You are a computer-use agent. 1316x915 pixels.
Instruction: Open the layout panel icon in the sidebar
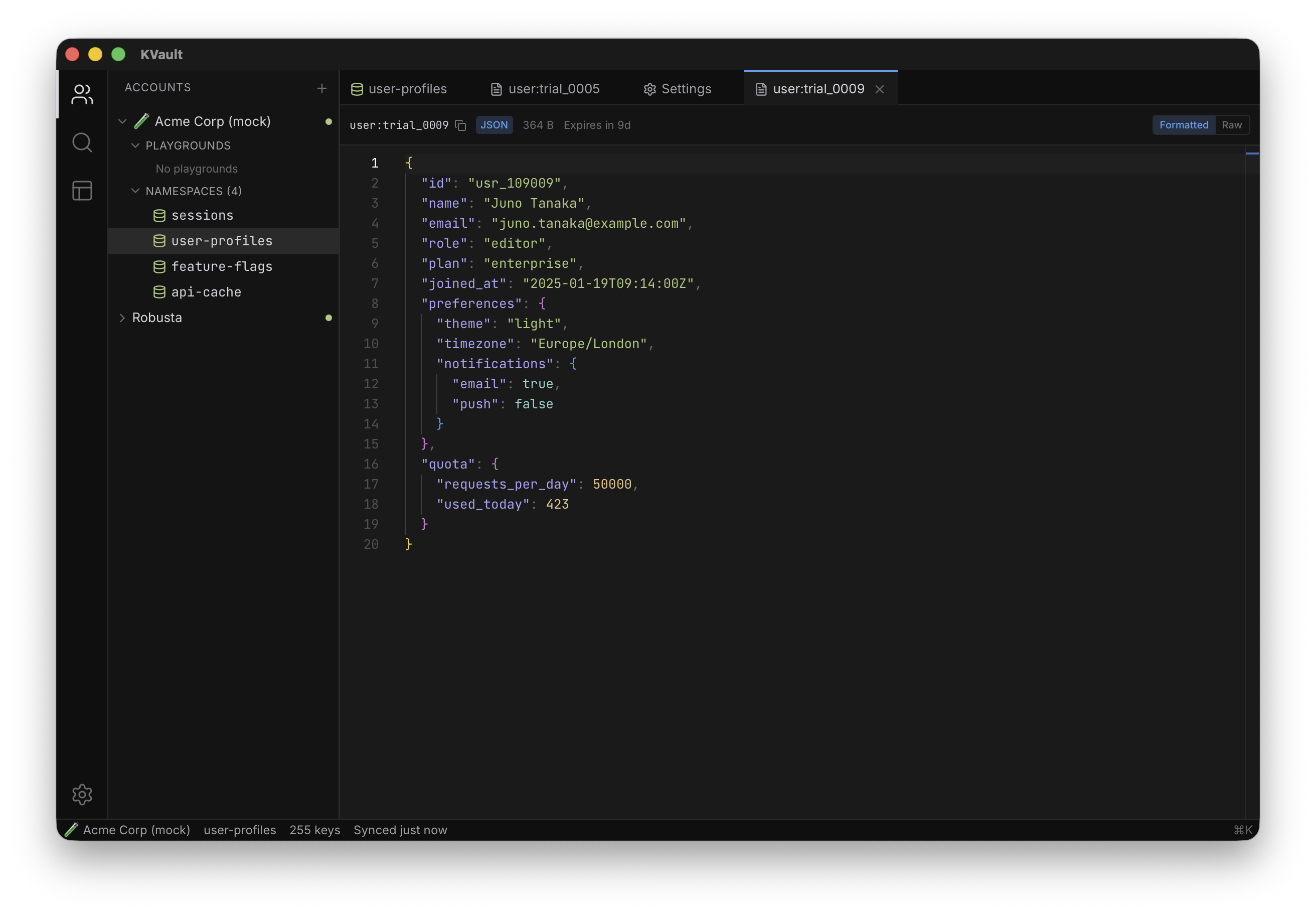(x=82, y=190)
